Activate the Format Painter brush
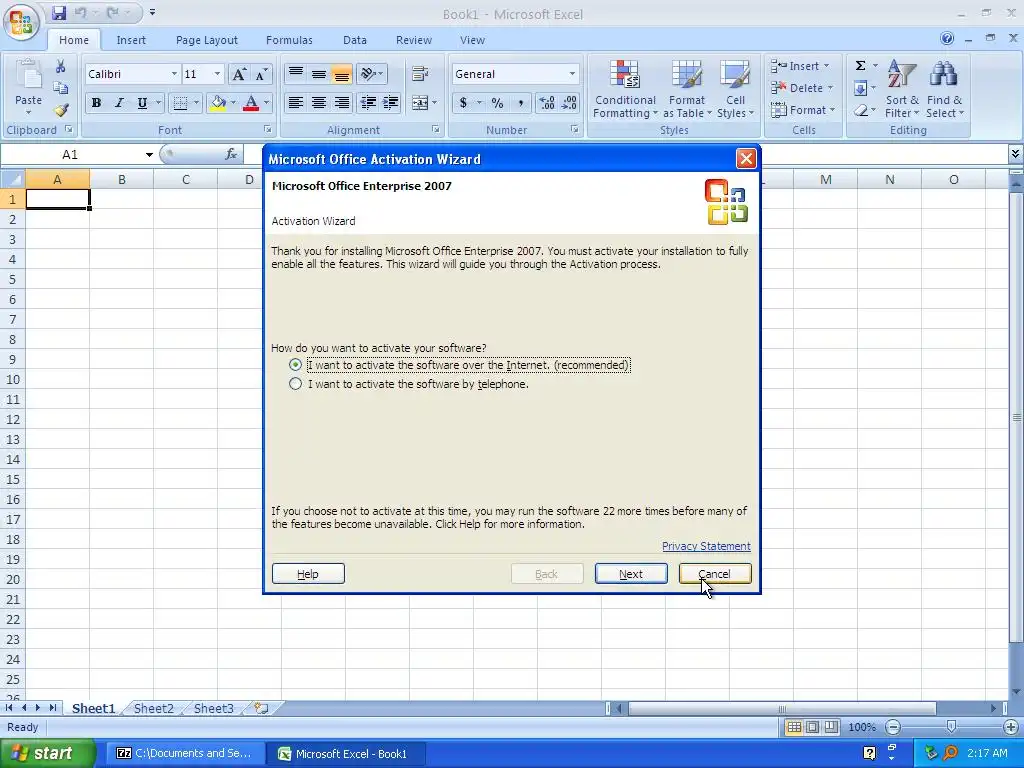This screenshot has width=1024, height=768. pos(61,110)
